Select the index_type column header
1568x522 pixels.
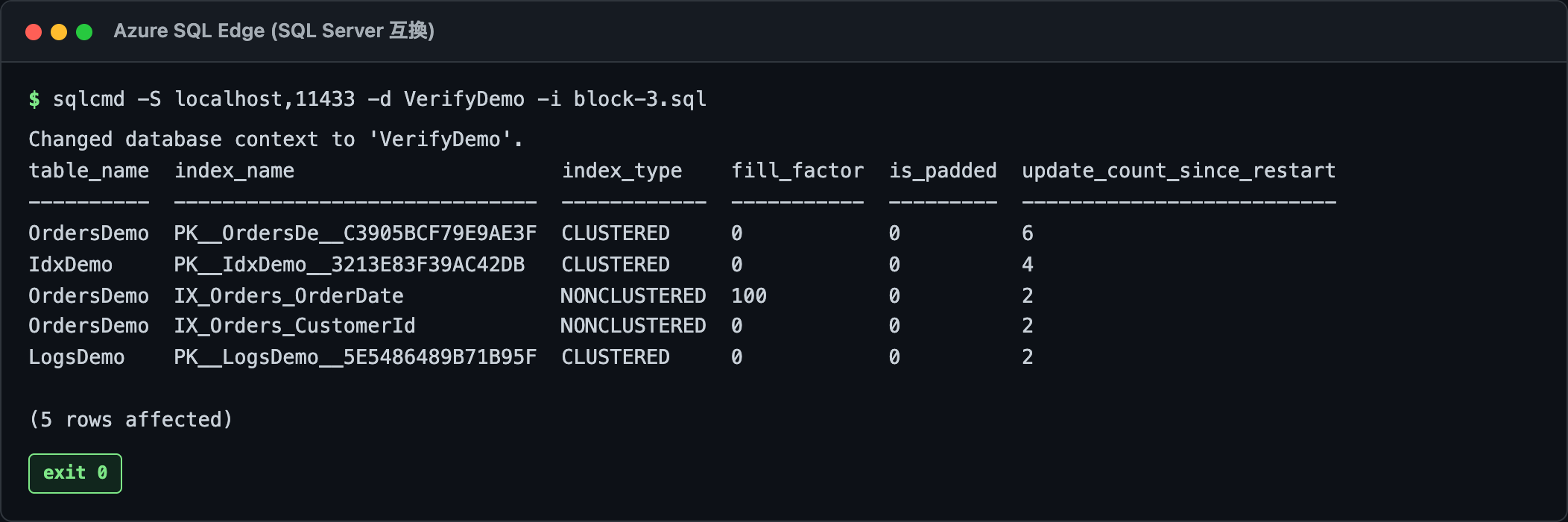622,171
